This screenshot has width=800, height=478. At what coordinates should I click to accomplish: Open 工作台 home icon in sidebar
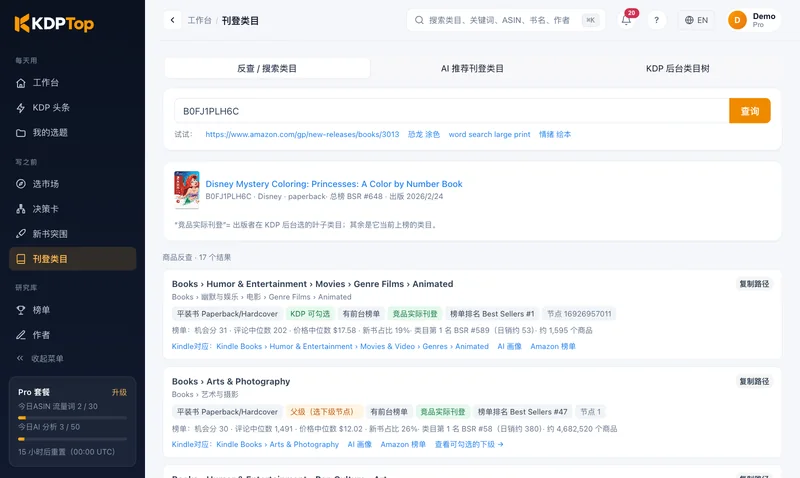coord(72,83)
